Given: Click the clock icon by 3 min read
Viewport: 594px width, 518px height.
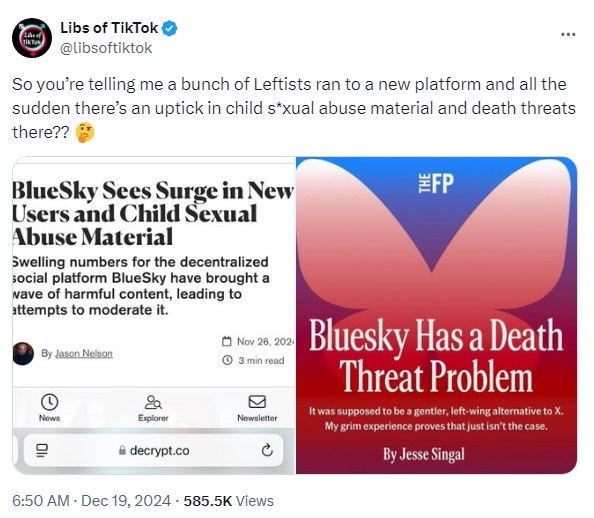Looking at the screenshot, I should (x=227, y=360).
